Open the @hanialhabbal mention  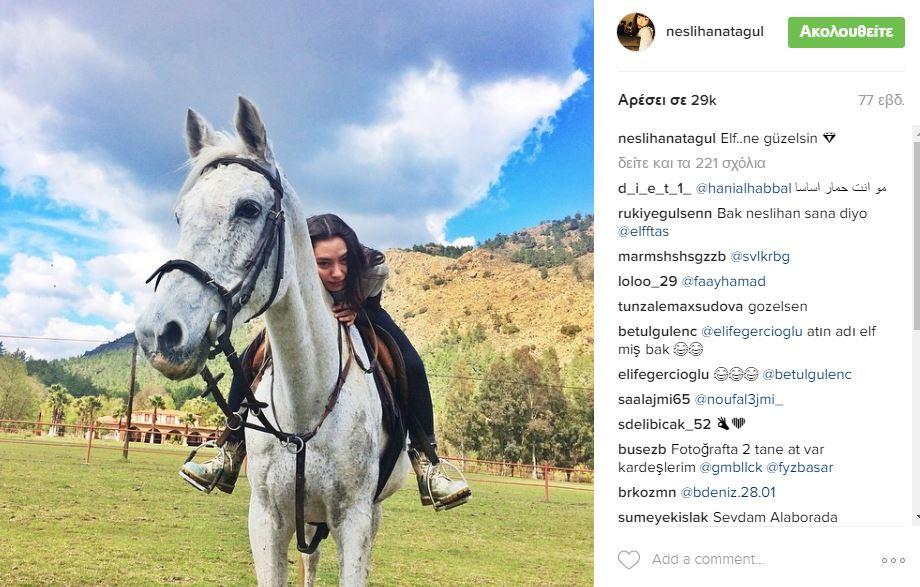(743, 188)
